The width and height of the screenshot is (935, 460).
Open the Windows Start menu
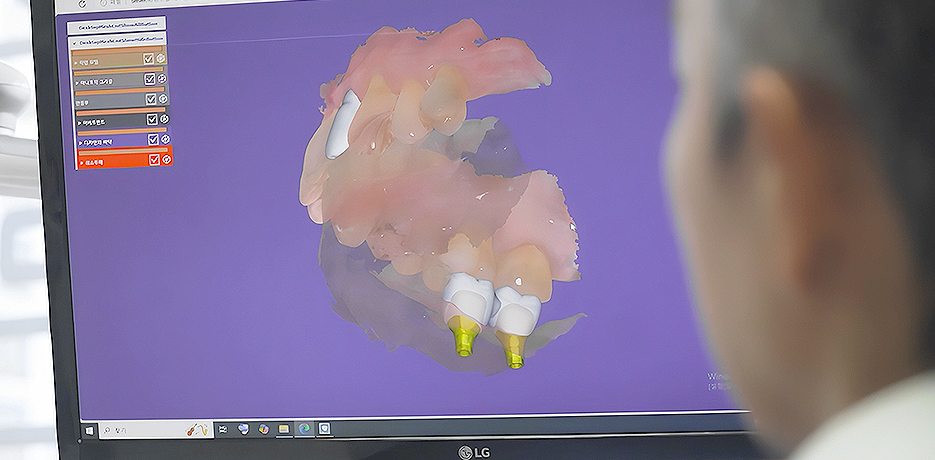[89, 431]
